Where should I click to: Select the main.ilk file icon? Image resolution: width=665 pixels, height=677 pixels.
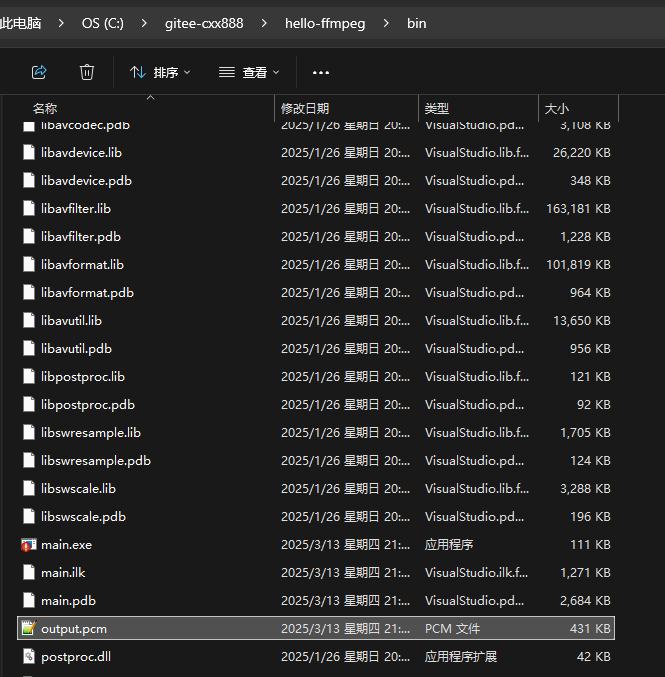28,573
